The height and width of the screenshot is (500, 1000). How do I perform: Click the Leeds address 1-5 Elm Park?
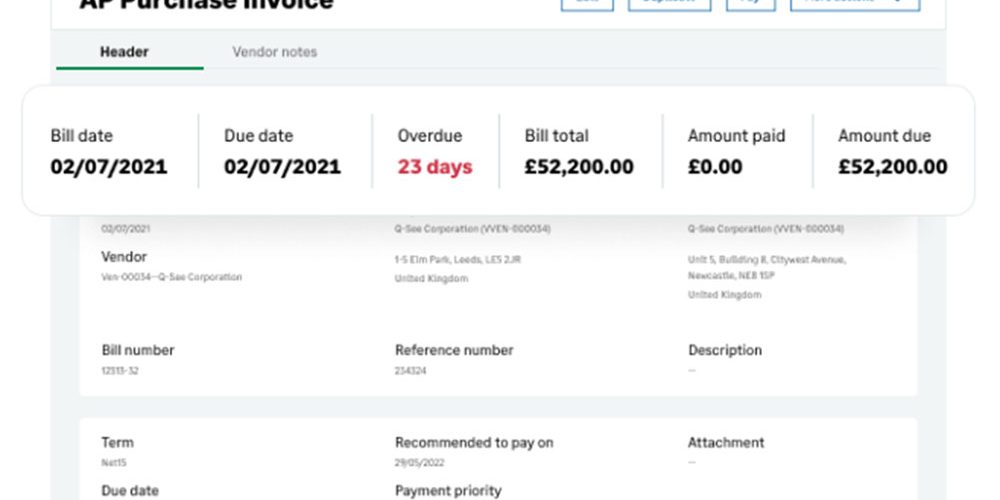pyautogui.click(x=458, y=260)
